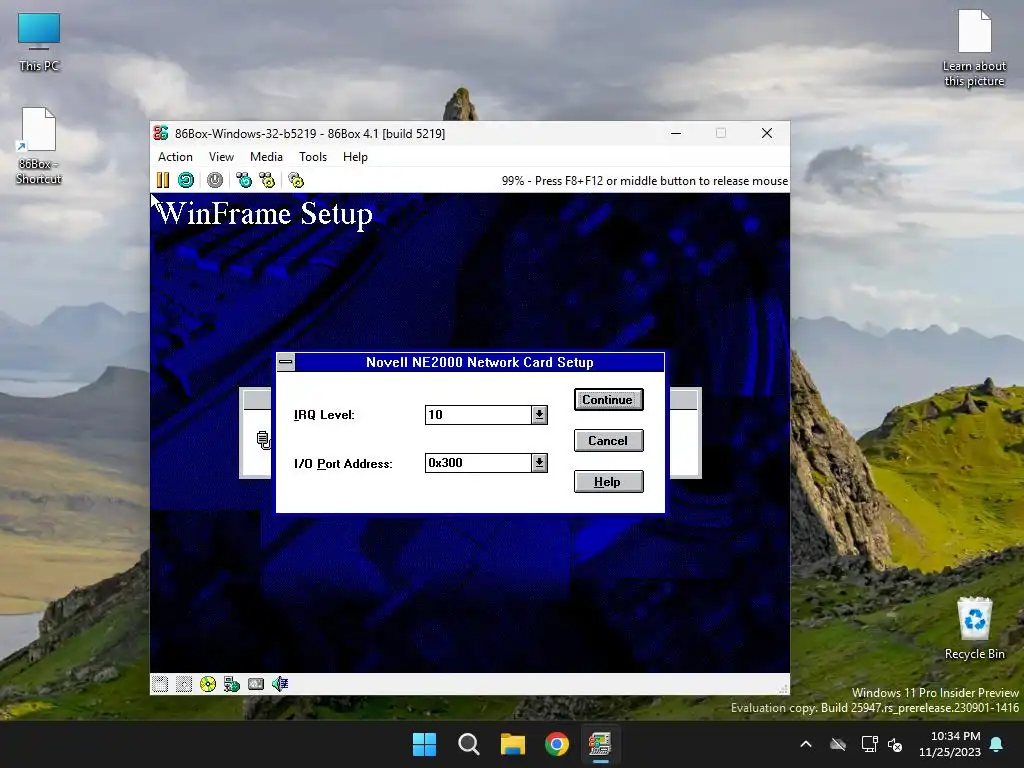The width and height of the screenshot is (1024, 768).
Task: Click the Novell NE2000 Network Card Setup title bar
Action: tap(479, 362)
